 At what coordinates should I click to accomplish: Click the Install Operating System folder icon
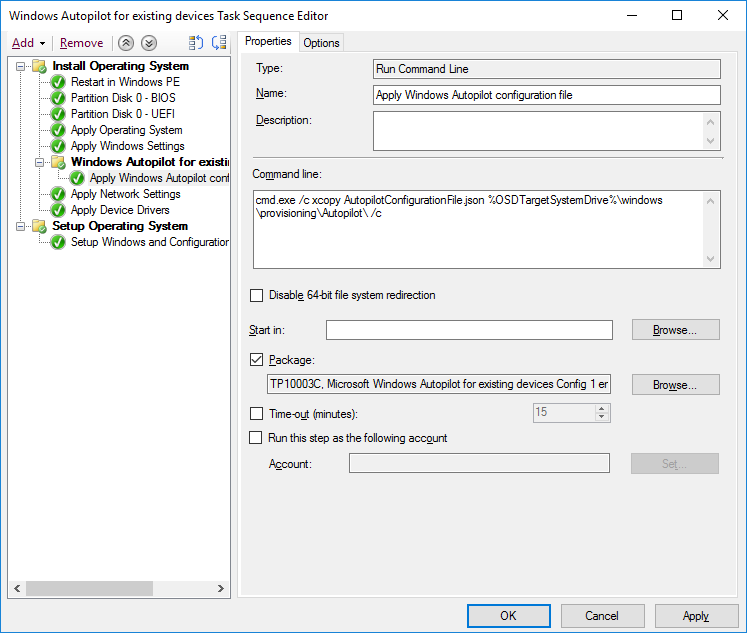[x=40, y=66]
